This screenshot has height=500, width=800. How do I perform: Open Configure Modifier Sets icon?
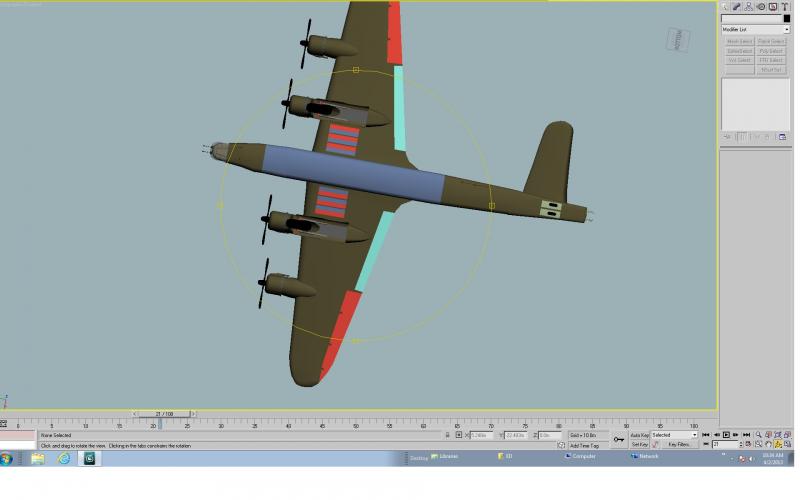[783, 137]
